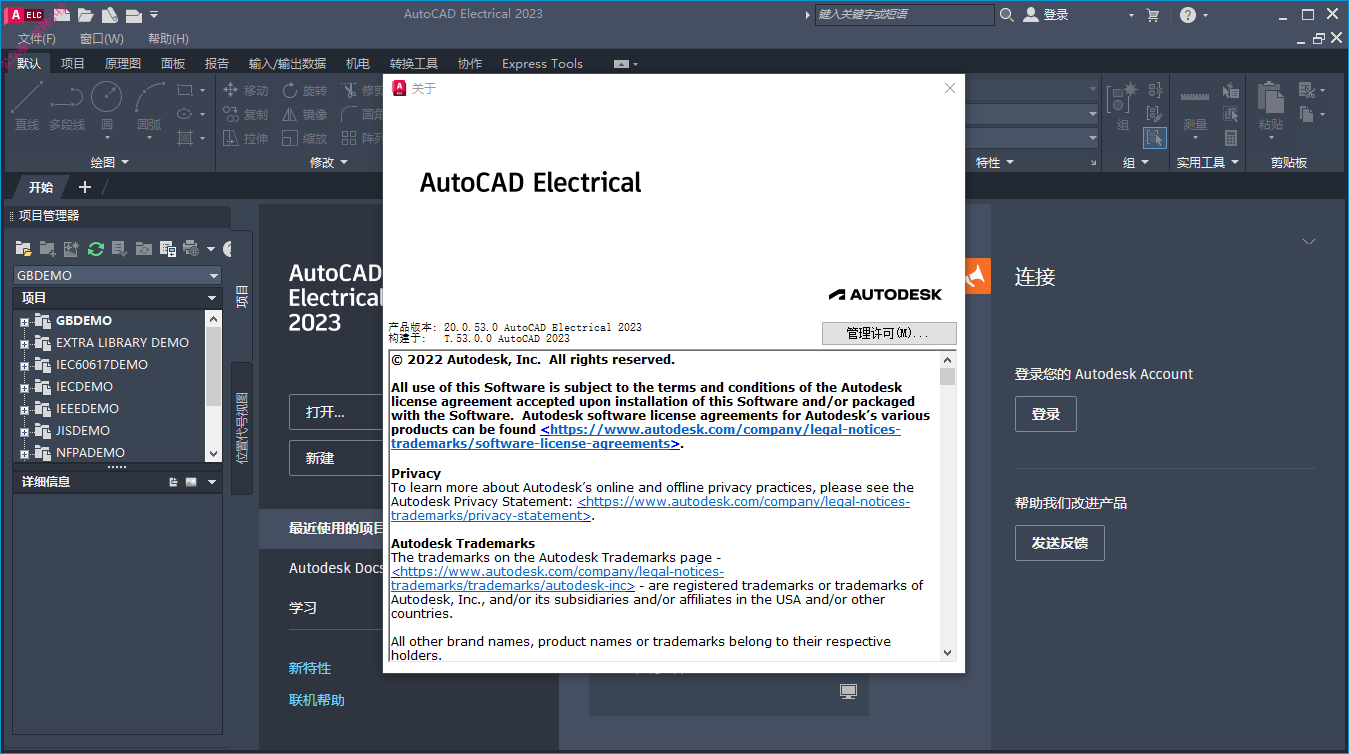Click the Open Project icon in Project Manager
This screenshot has width=1349, height=754.
[23, 248]
